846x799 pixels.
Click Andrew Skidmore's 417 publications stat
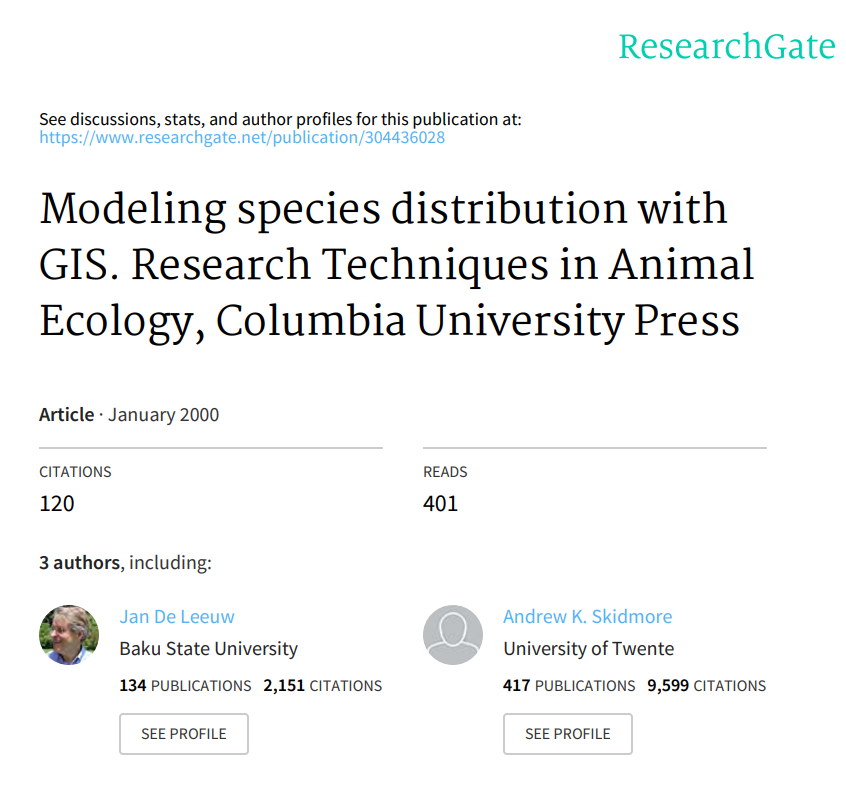point(569,686)
